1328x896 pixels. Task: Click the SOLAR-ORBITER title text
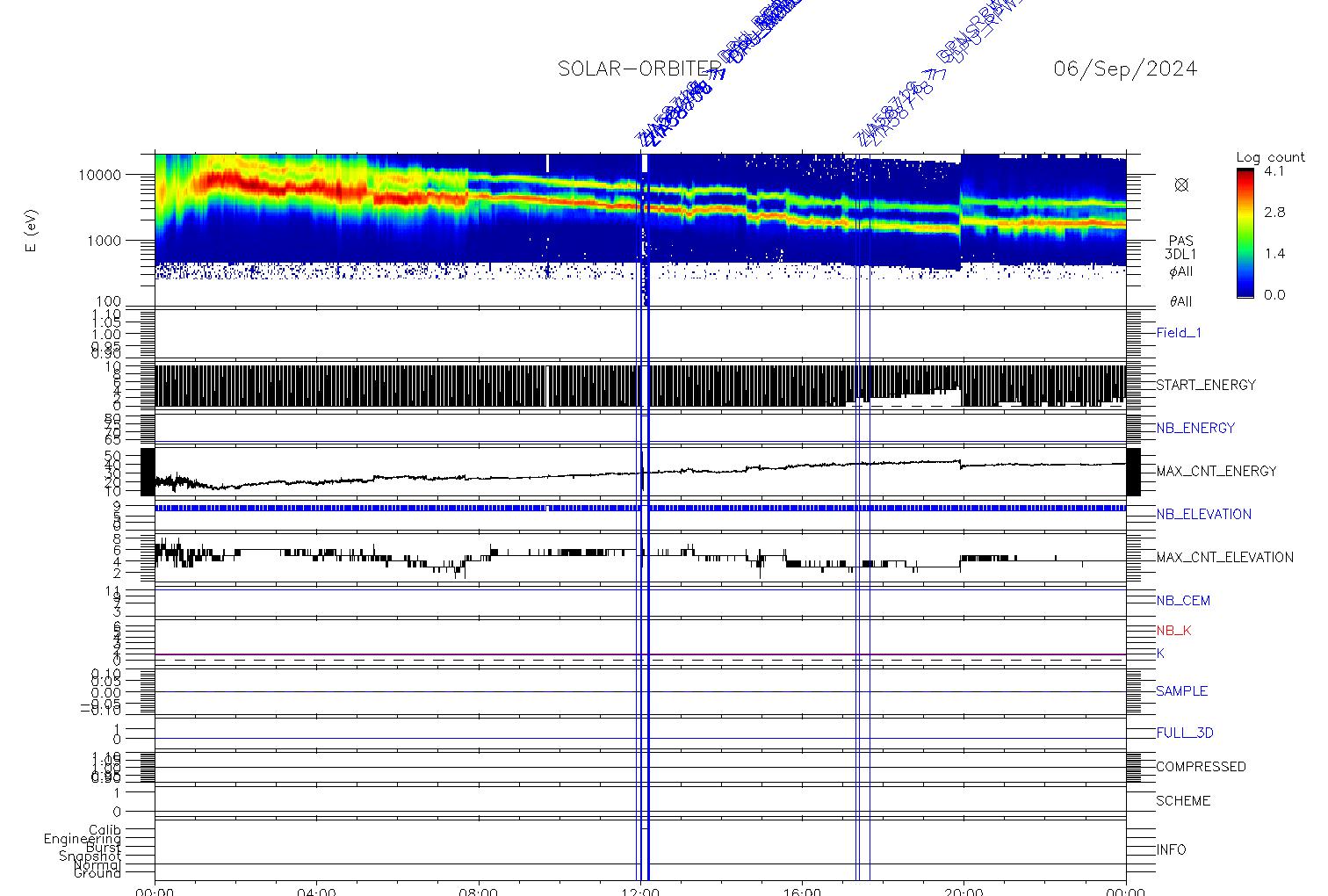(639, 69)
